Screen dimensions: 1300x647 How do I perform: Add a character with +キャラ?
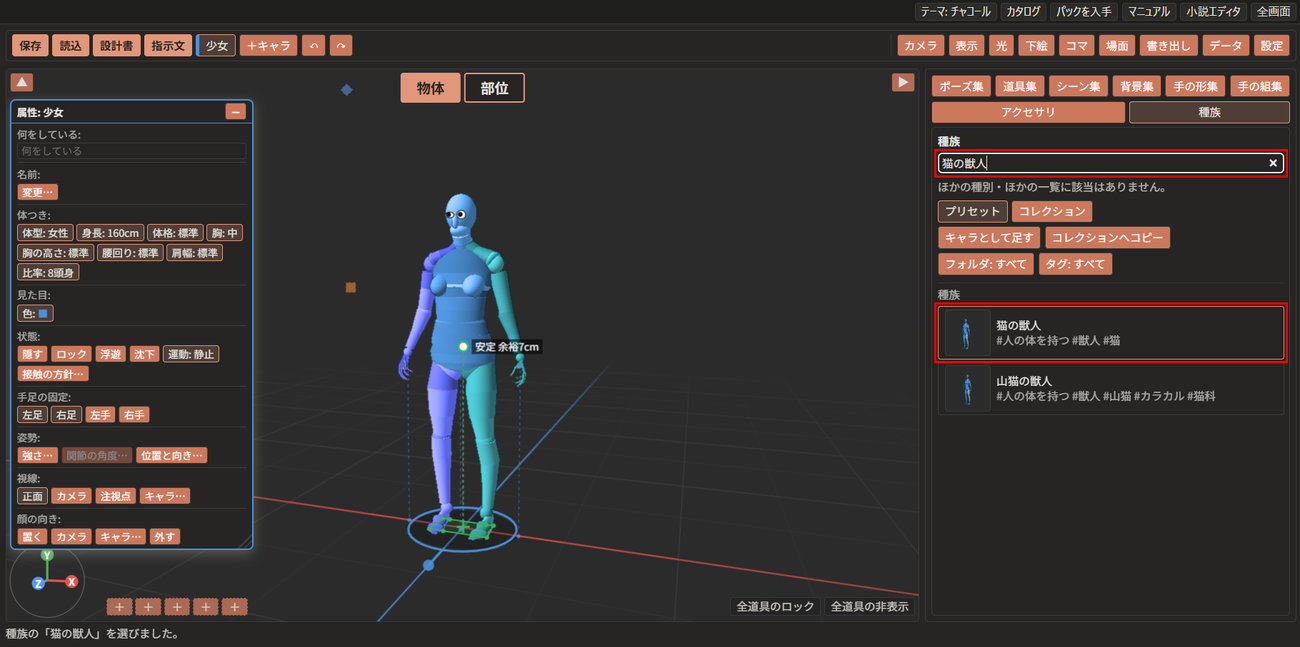pos(268,46)
